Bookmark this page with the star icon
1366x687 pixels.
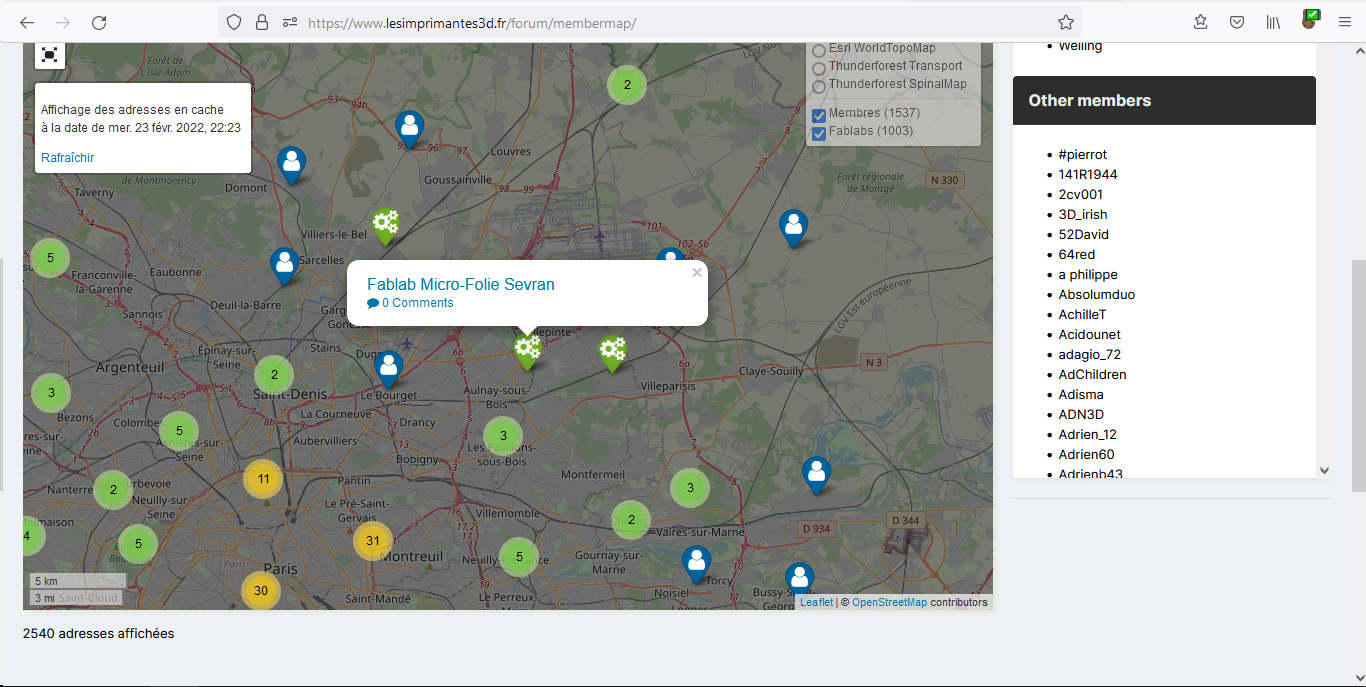(x=1066, y=22)
